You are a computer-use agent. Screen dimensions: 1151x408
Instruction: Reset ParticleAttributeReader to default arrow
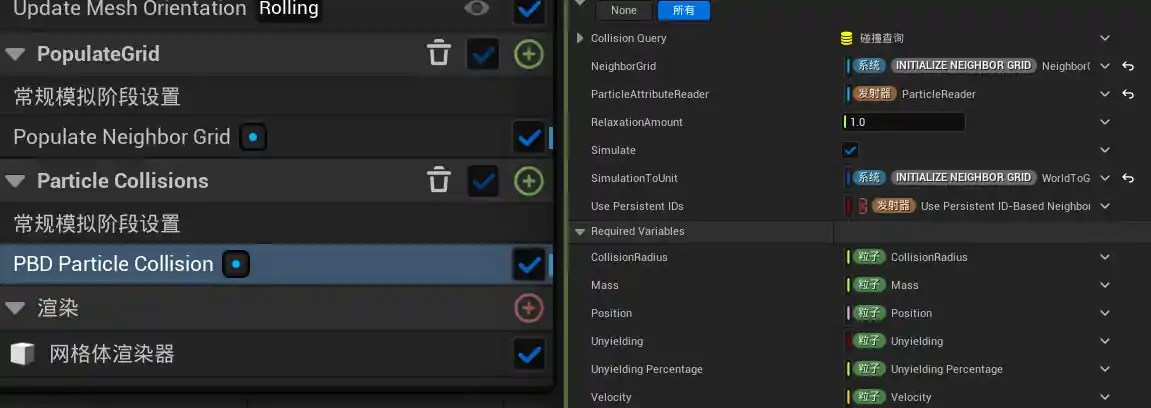[x=1128, y=94]
